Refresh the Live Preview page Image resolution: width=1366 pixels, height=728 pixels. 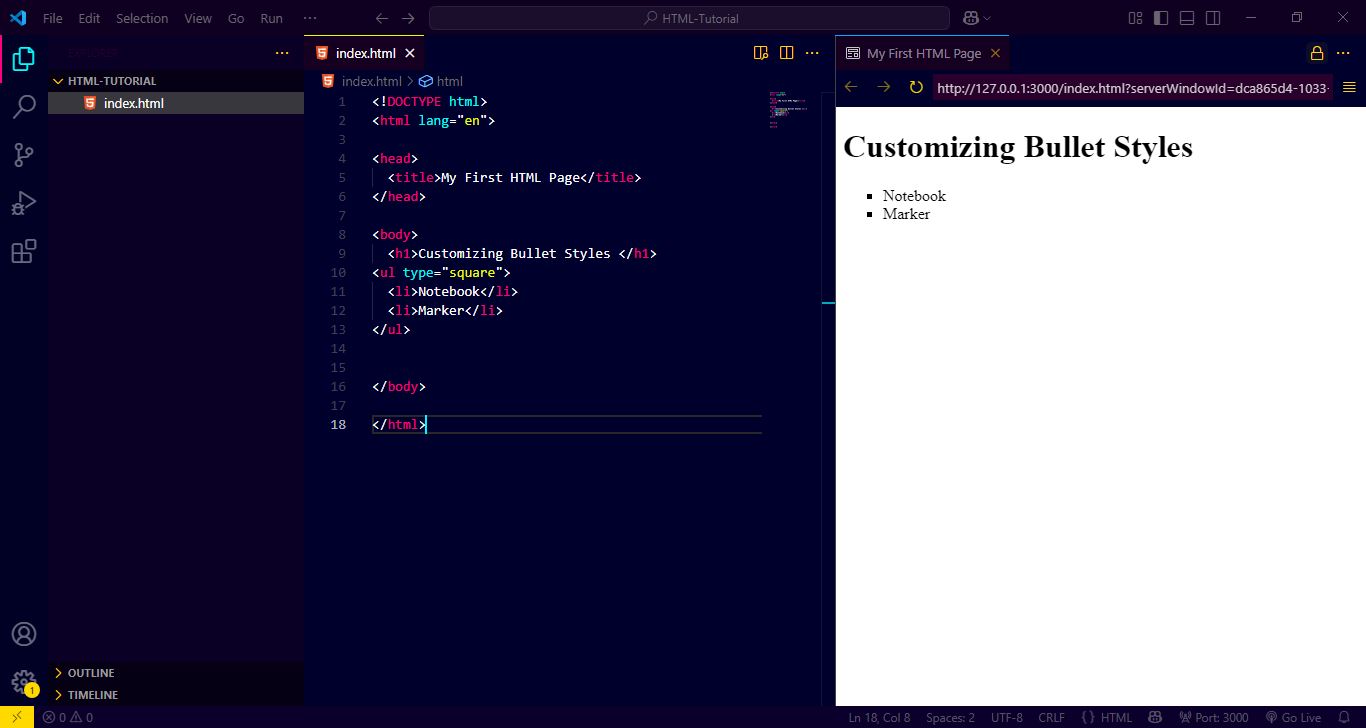click(915, 87)
